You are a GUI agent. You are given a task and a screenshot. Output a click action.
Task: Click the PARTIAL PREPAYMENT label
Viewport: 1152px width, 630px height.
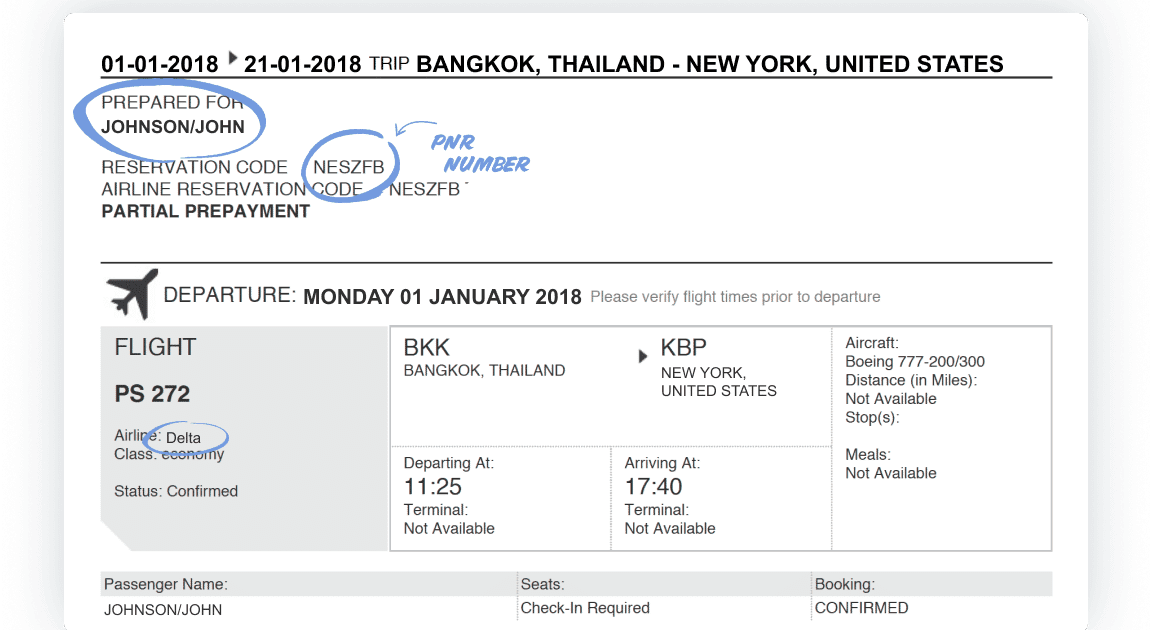(x=206, y=211)
